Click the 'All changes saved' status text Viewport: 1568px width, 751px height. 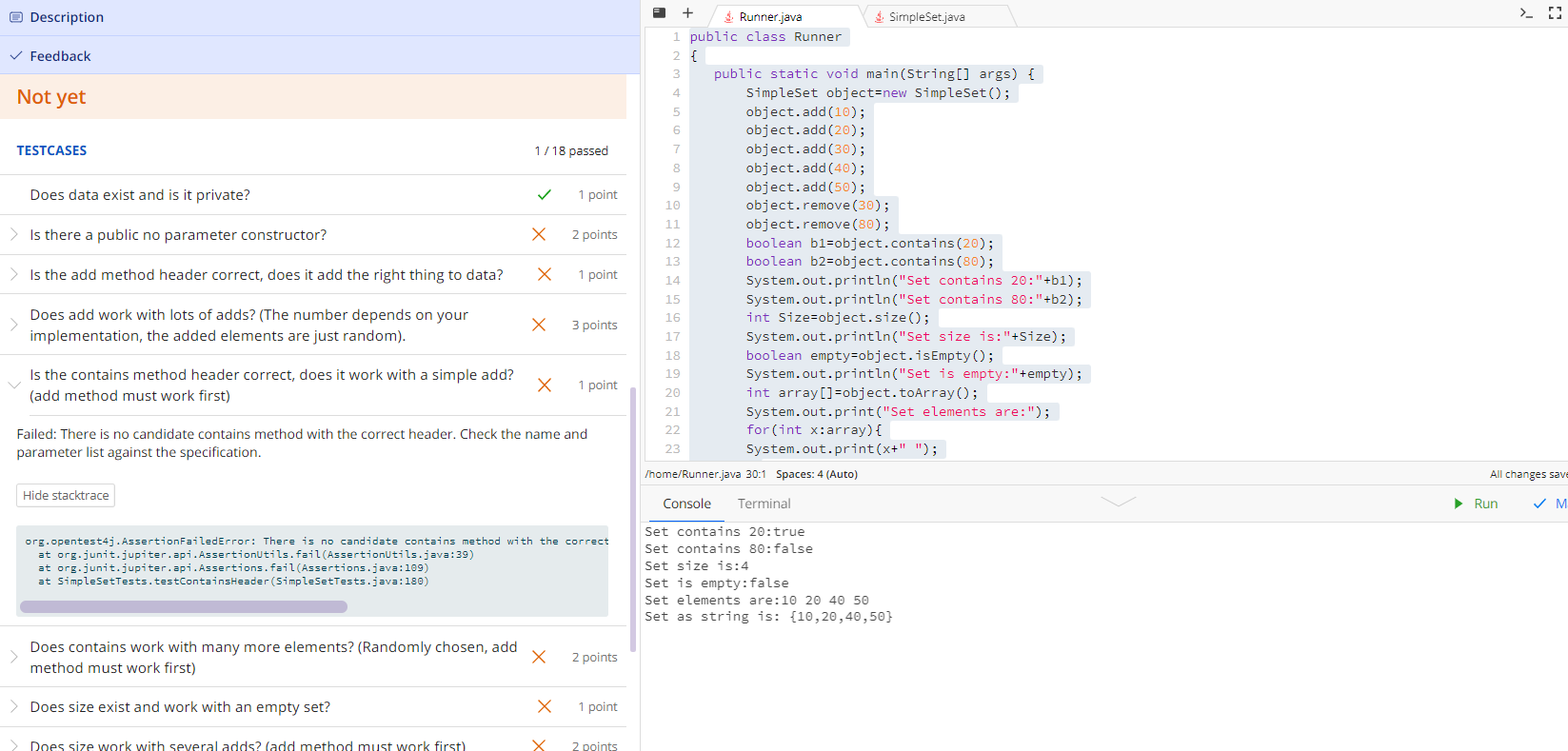[x=1528, y=474]
